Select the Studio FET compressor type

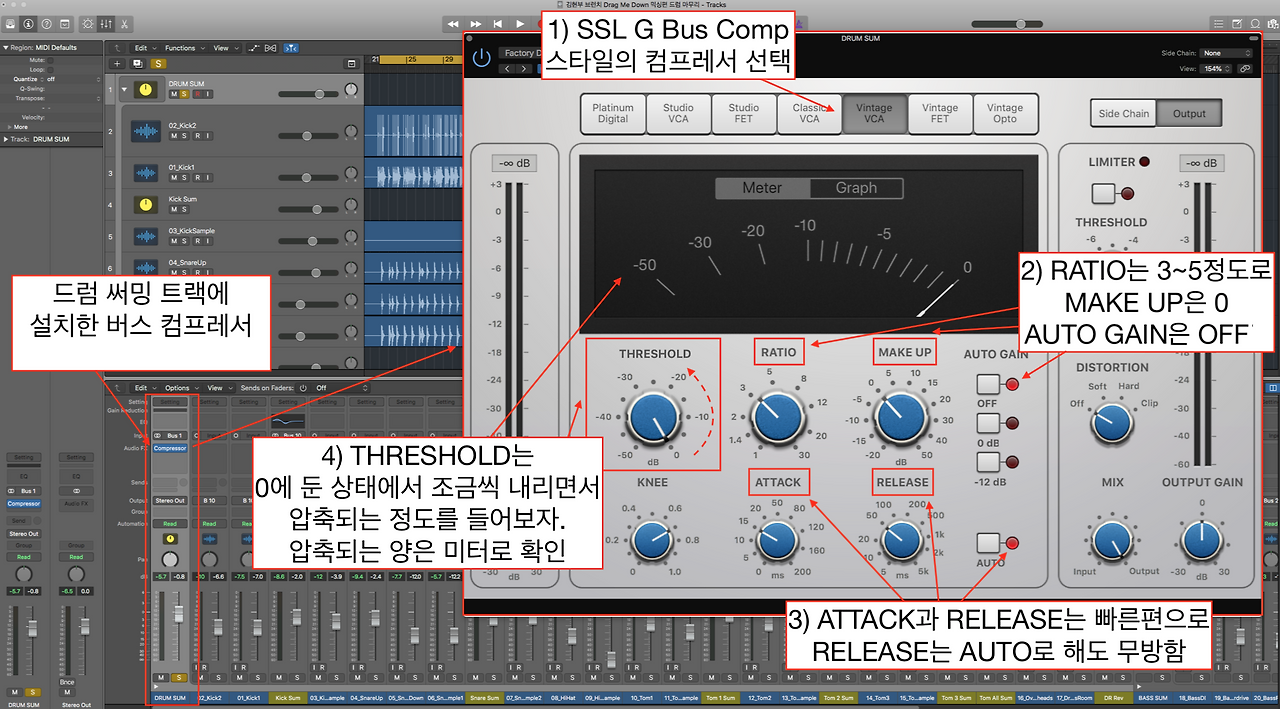(743, 114)
